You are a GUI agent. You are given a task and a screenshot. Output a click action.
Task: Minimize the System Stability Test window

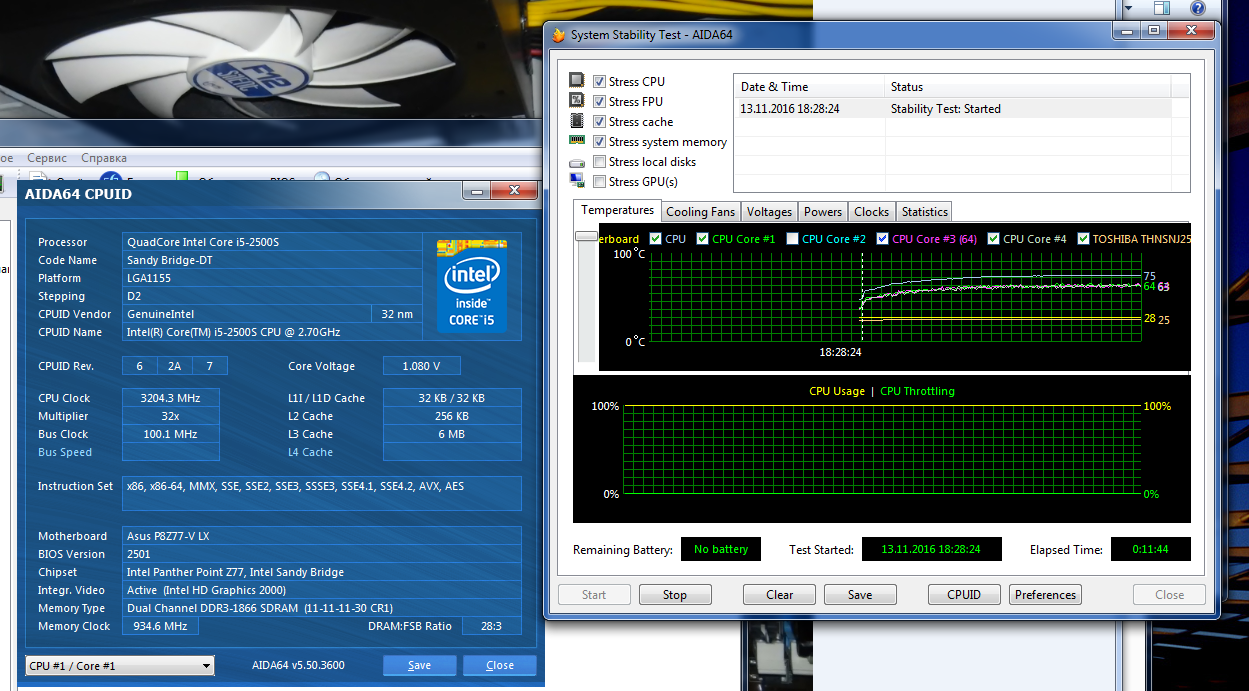(x=1128, y=31)
